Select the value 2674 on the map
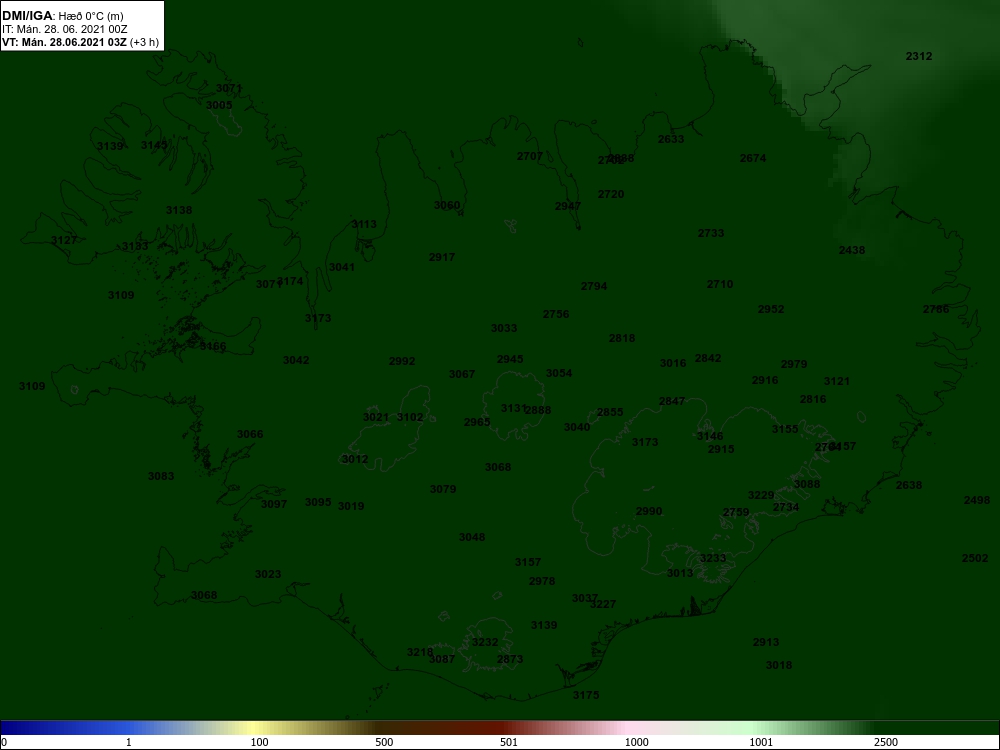Image resolution: width=1000 pixels, height=750 pixels. click(753, 158)
